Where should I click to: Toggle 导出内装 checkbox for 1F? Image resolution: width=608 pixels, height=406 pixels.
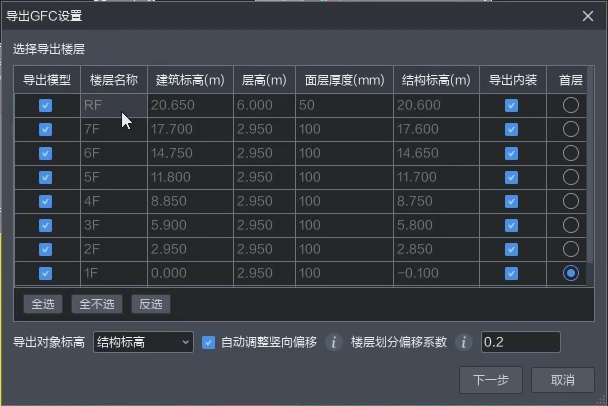pos(511,274)
